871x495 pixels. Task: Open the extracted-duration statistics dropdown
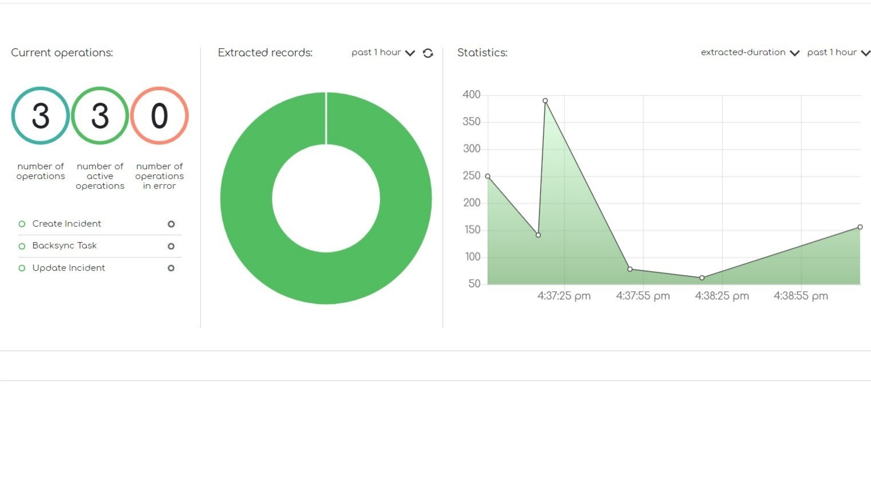point(750,53)
